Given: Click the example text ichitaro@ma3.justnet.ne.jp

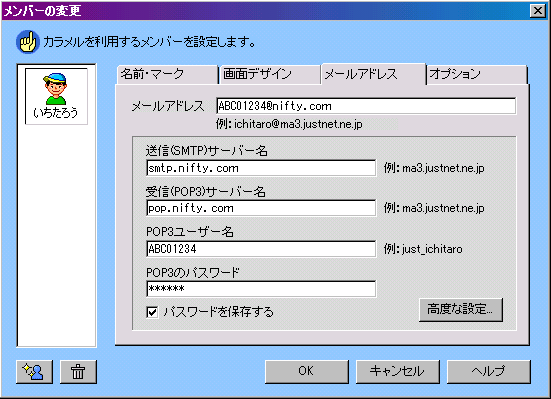Looking at the screenshot, I should click(298, 124).
